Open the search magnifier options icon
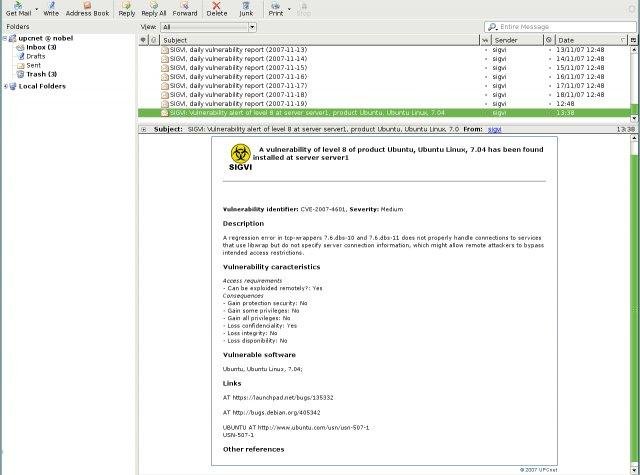 point(492,27)
